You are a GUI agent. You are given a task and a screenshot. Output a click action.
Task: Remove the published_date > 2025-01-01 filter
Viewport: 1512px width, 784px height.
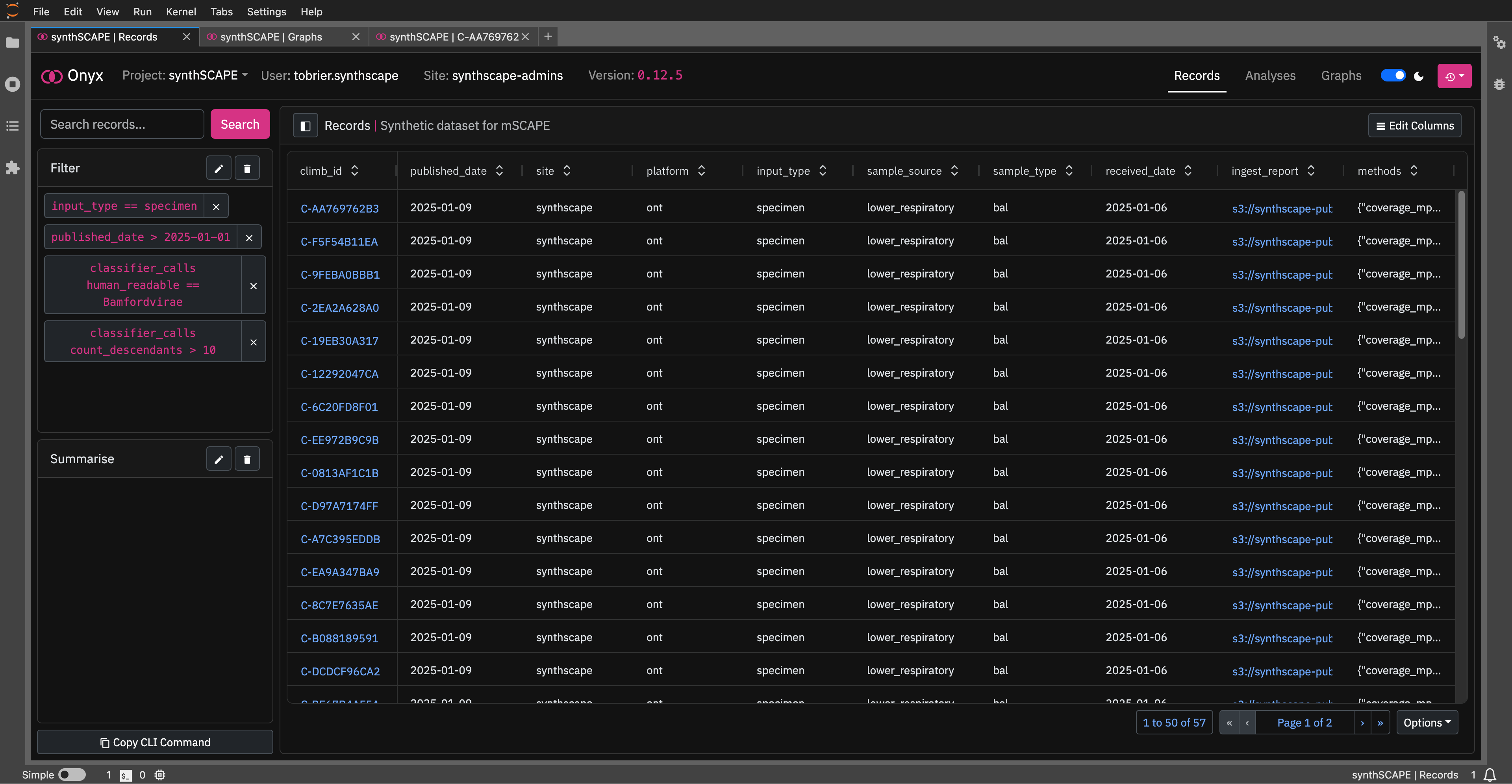(249, 237)
